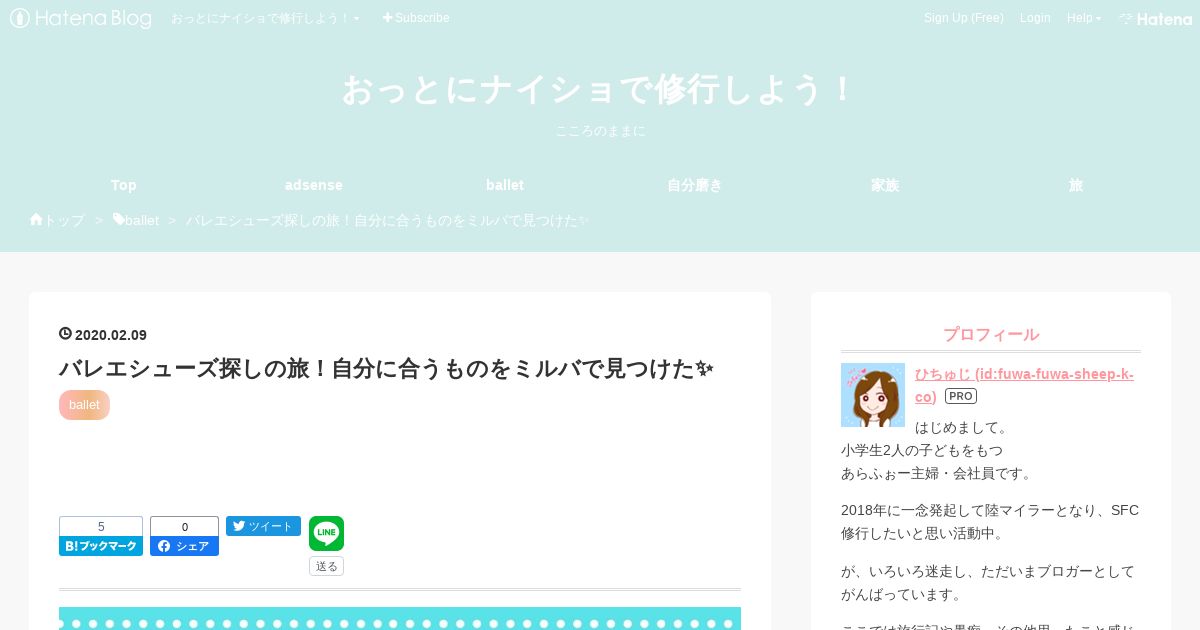
Task: Go to the 家族 category tab
Action: pyautogui.click(x=885, y=185)
